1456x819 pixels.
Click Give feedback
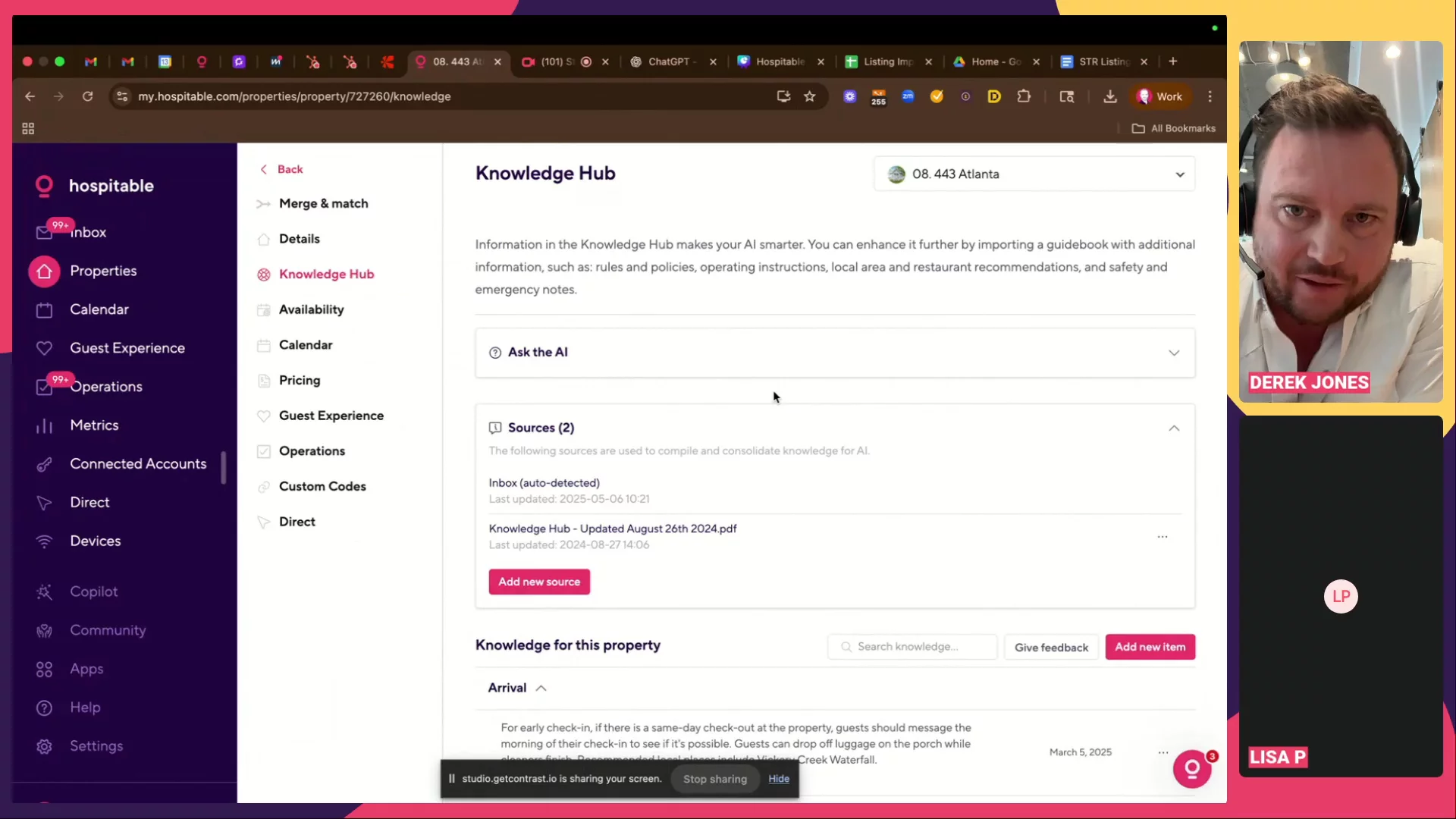point(1051,647)
